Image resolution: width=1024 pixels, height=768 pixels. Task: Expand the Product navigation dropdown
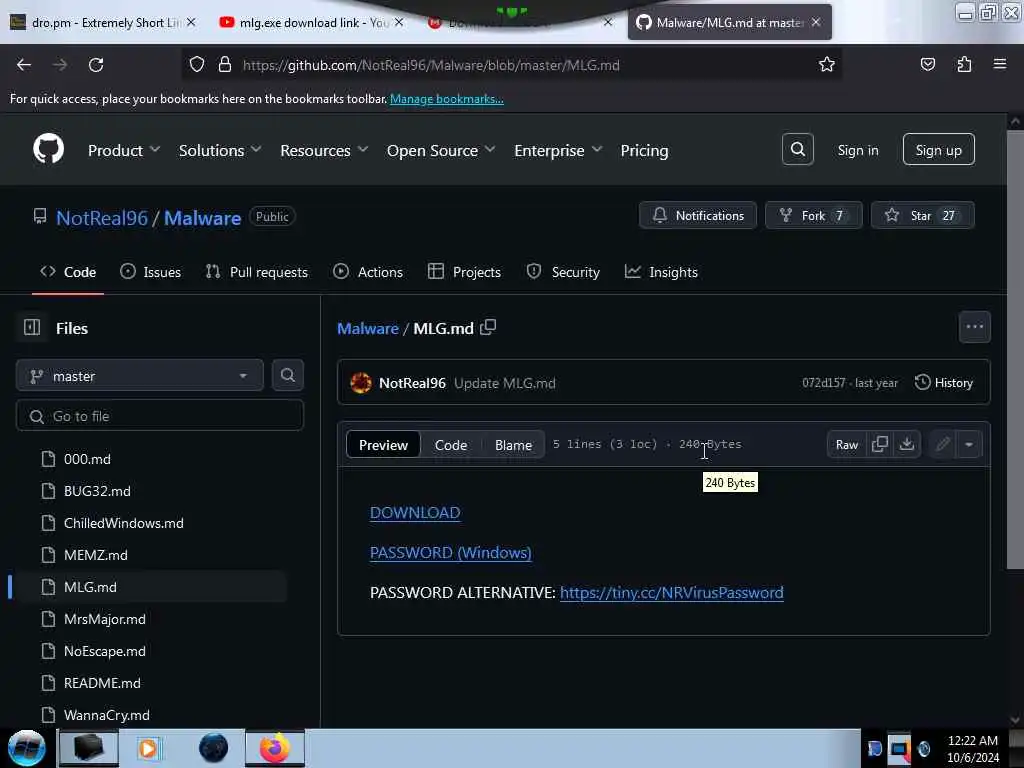124,150
